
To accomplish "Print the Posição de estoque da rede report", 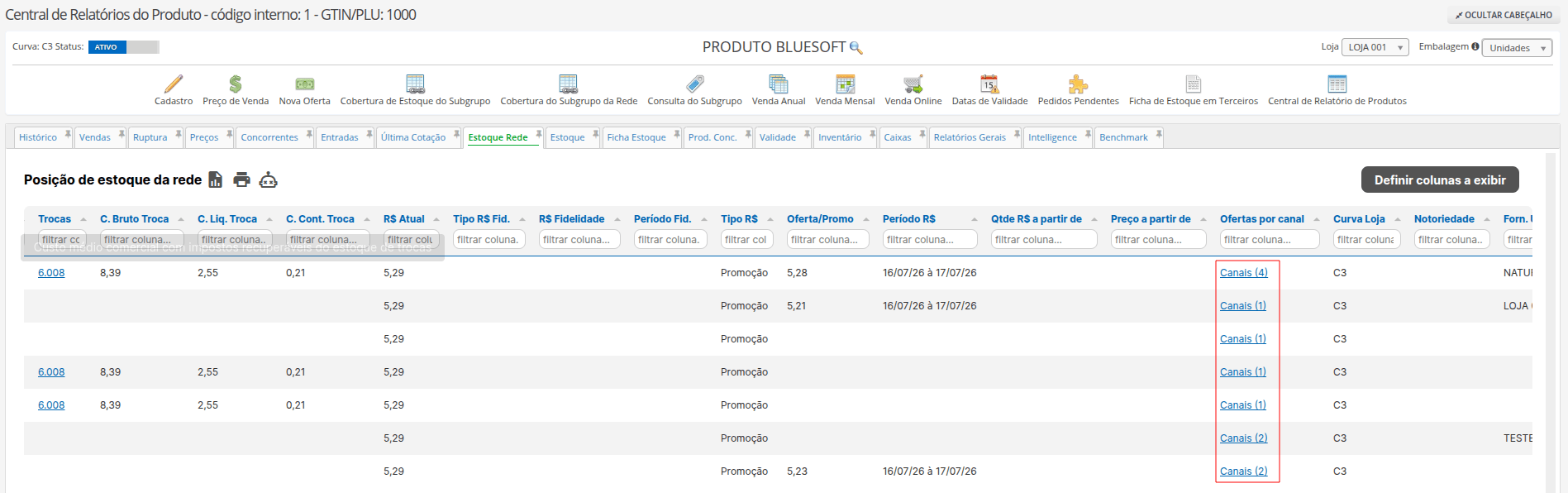I will (241, 179).
